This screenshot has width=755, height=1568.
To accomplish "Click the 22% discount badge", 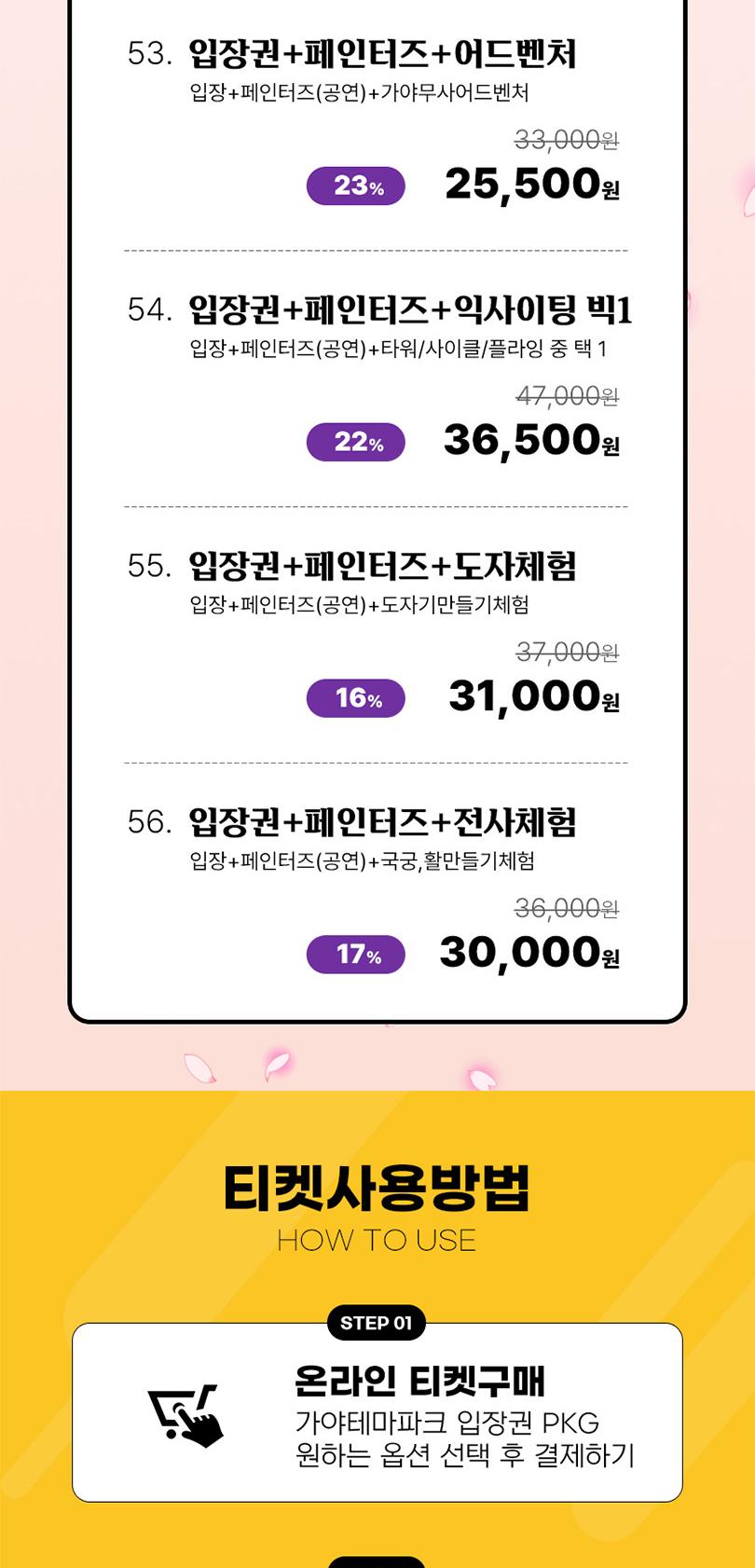I will [x=356, y=442].
